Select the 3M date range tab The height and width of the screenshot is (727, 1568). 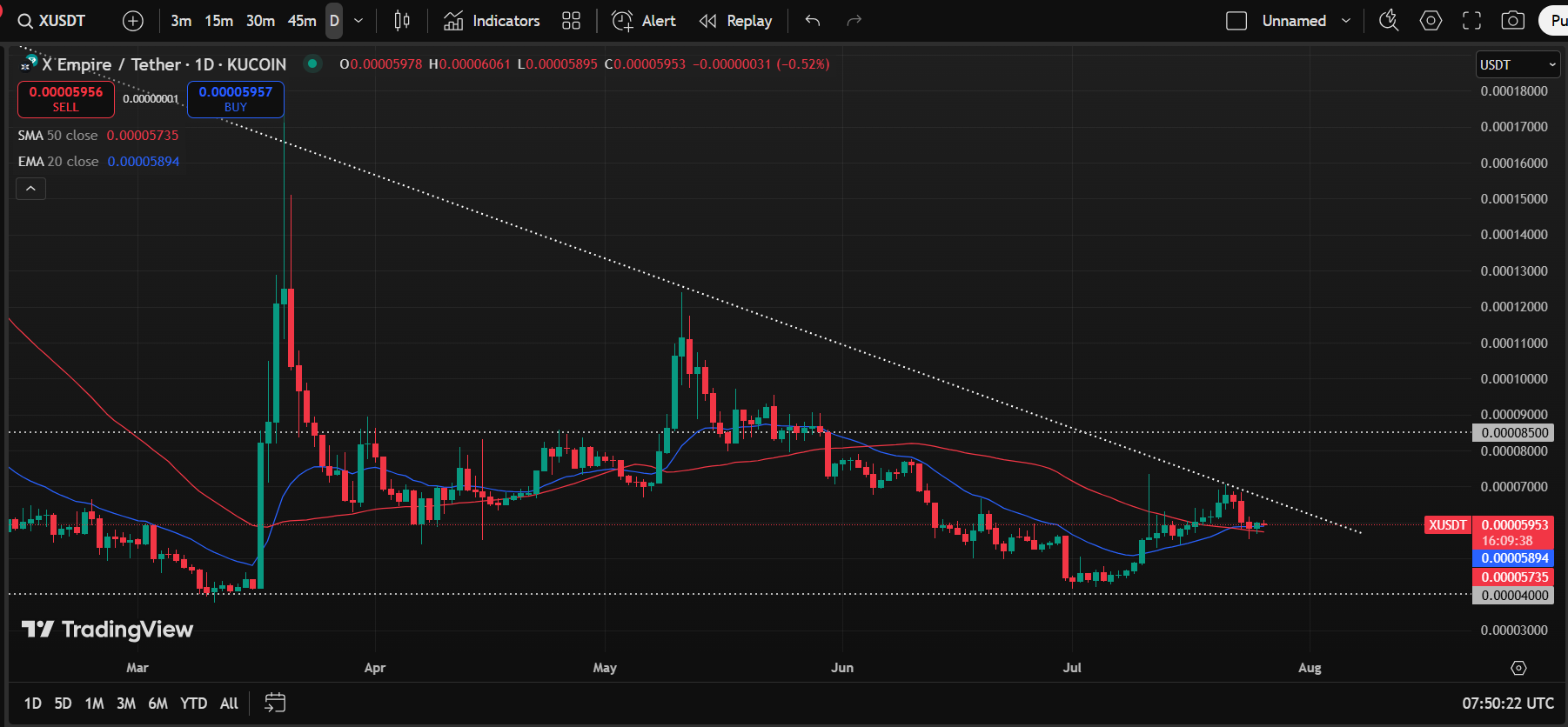(x=126, y=704)
